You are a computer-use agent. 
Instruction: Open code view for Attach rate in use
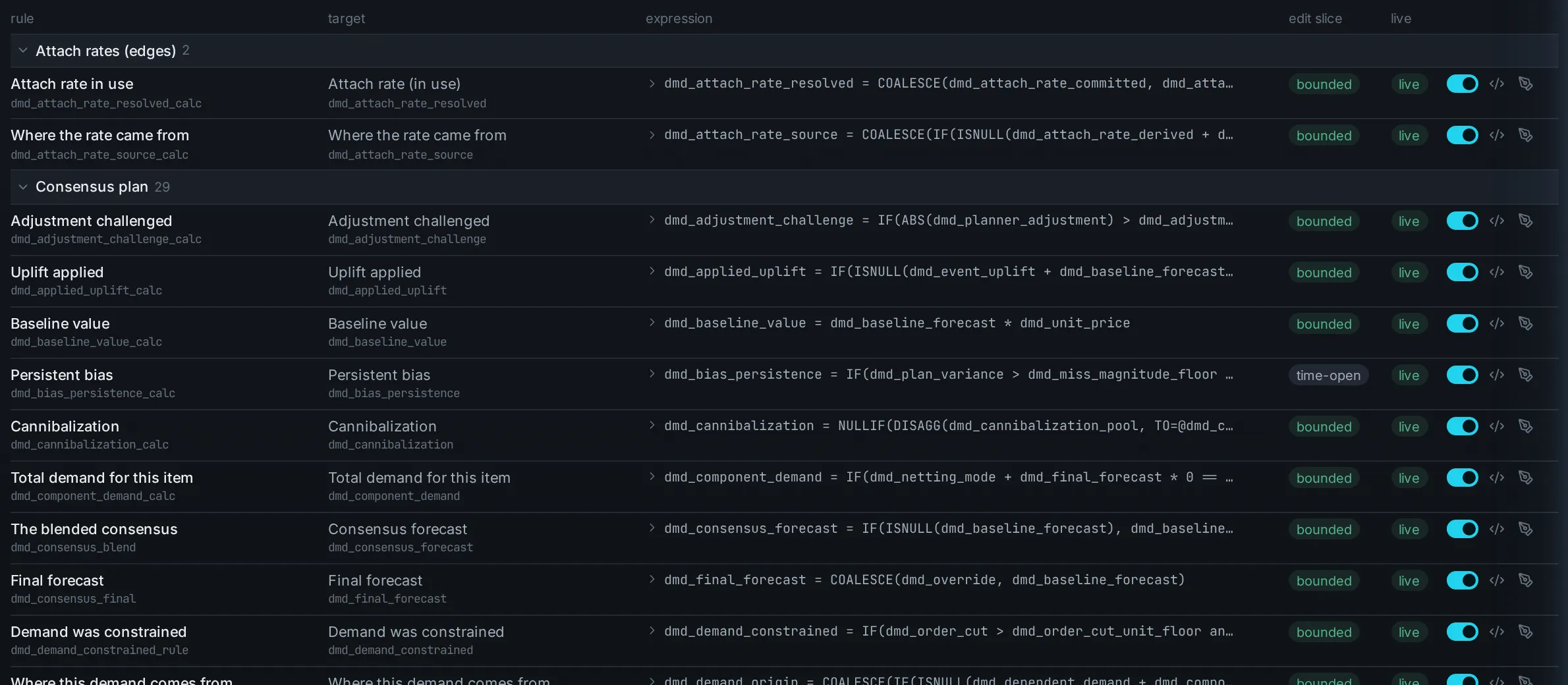1497,84
